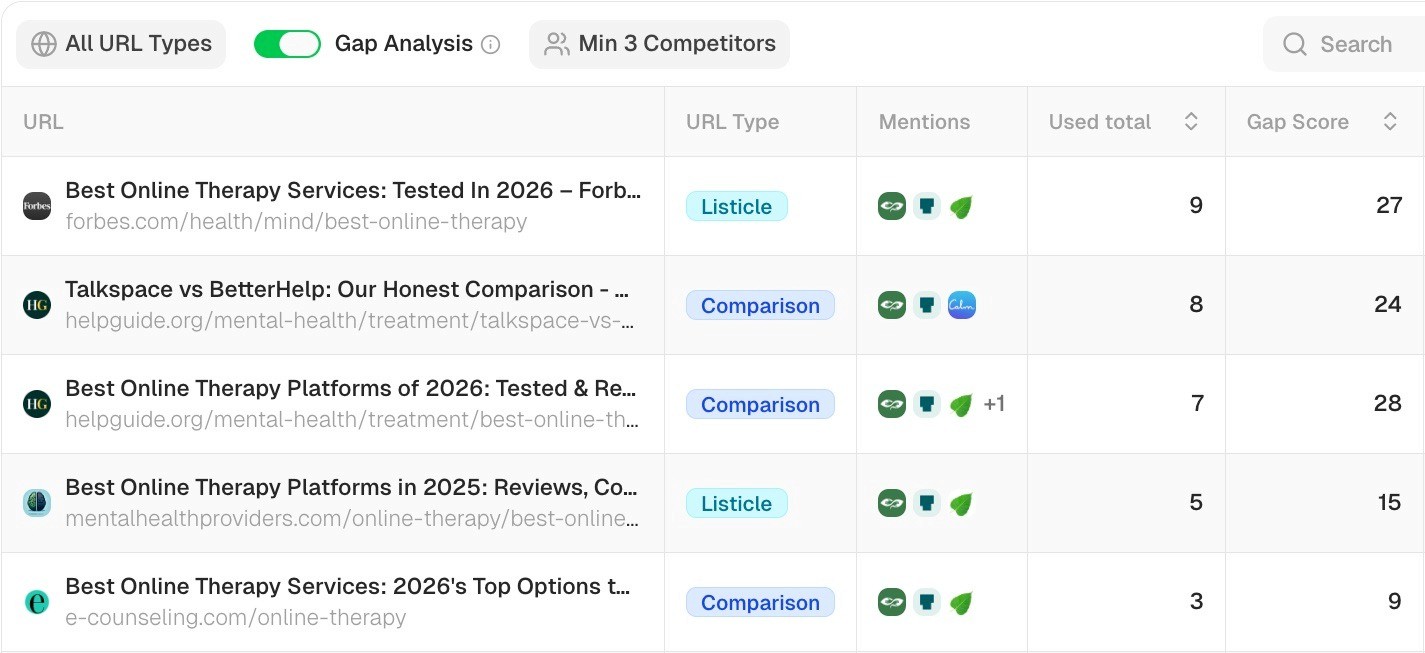Click the Gap Analysis info icon
This screenshot has height=653, width=1425.
[490, 44]
